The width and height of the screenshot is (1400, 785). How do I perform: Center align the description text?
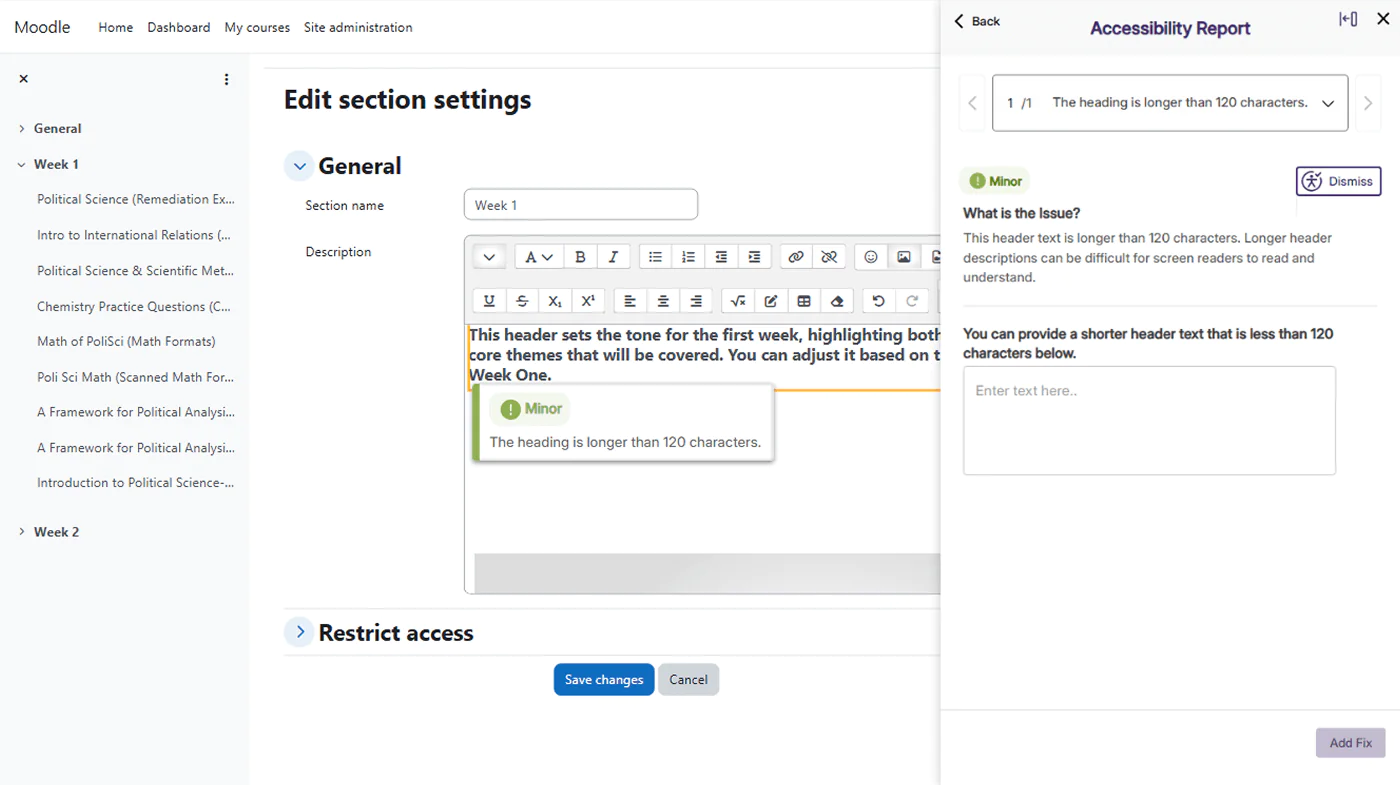[x=663, y=301]
